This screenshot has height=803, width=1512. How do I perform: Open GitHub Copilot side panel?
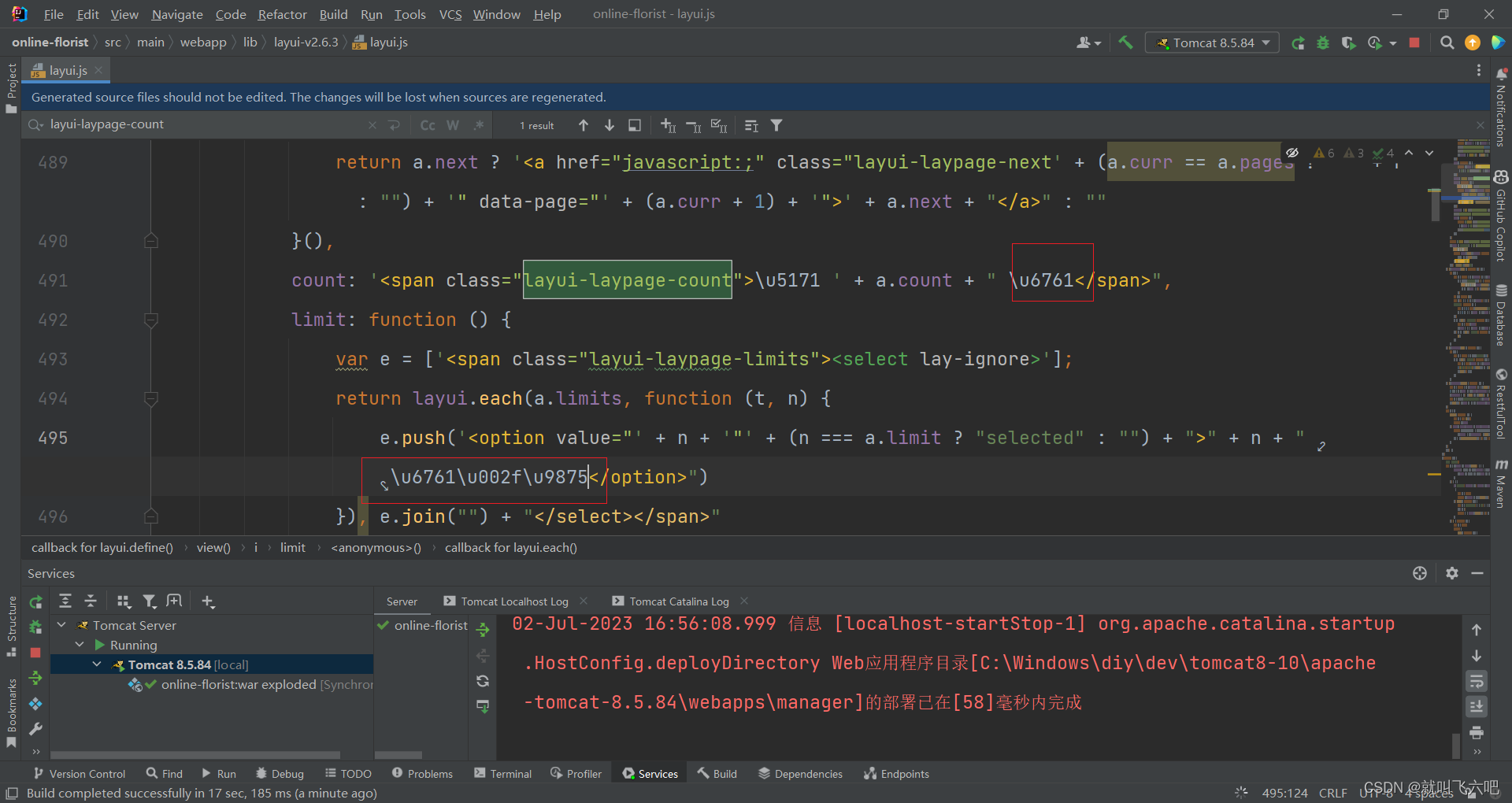point(1501,216)
